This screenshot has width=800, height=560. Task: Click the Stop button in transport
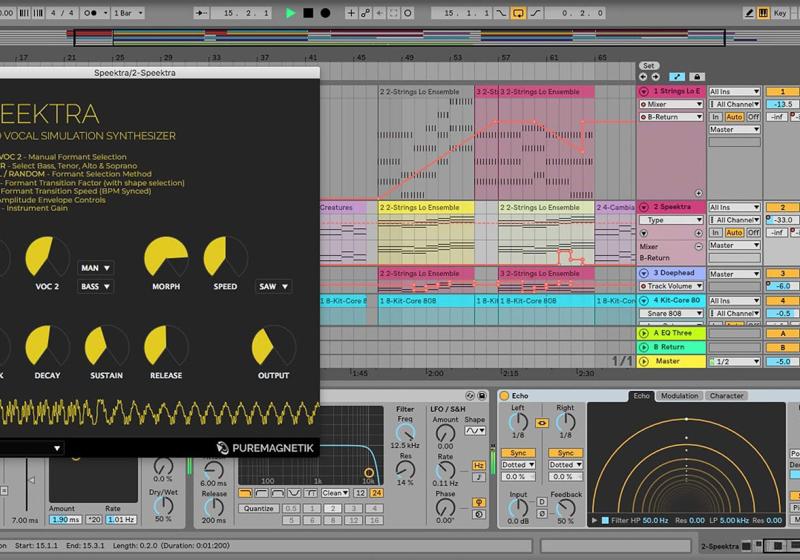tap(308, 13)
